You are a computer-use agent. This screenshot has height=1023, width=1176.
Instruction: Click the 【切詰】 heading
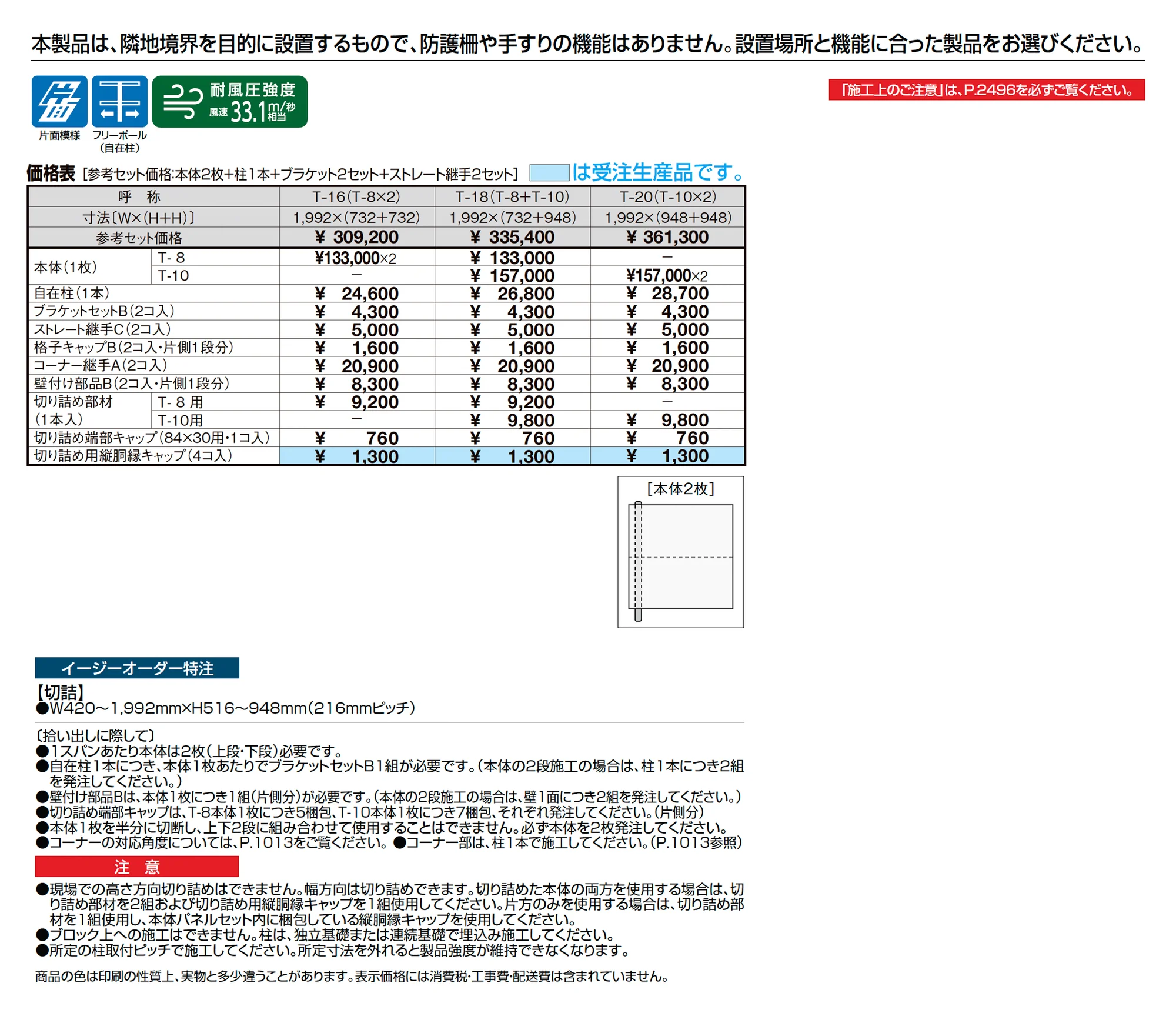61,692
